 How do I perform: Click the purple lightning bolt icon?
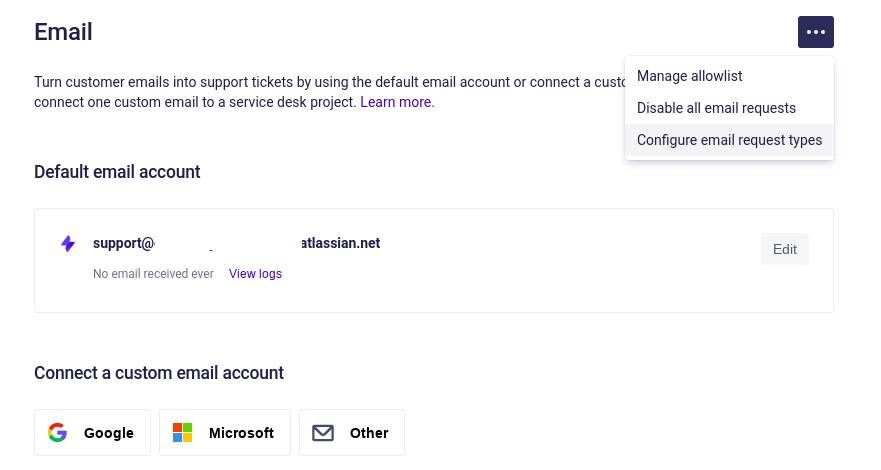(x=68, y=244)
